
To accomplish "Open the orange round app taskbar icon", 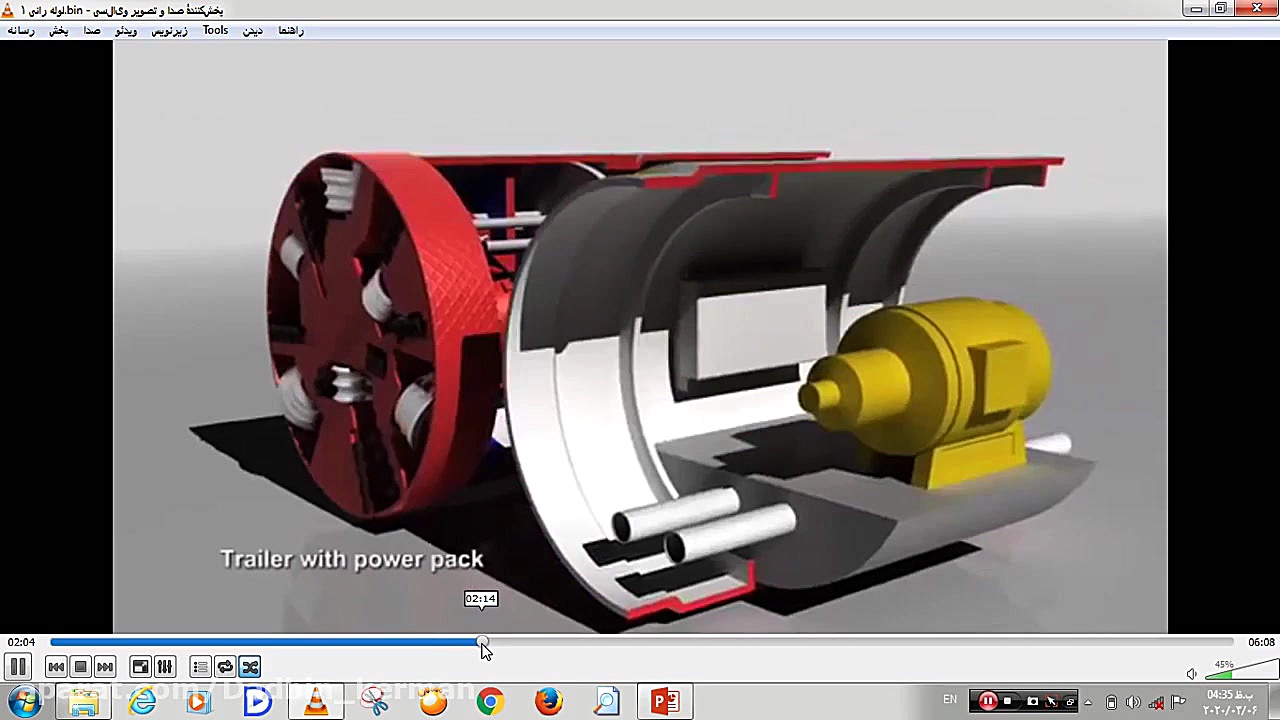I will pos(432,701).
